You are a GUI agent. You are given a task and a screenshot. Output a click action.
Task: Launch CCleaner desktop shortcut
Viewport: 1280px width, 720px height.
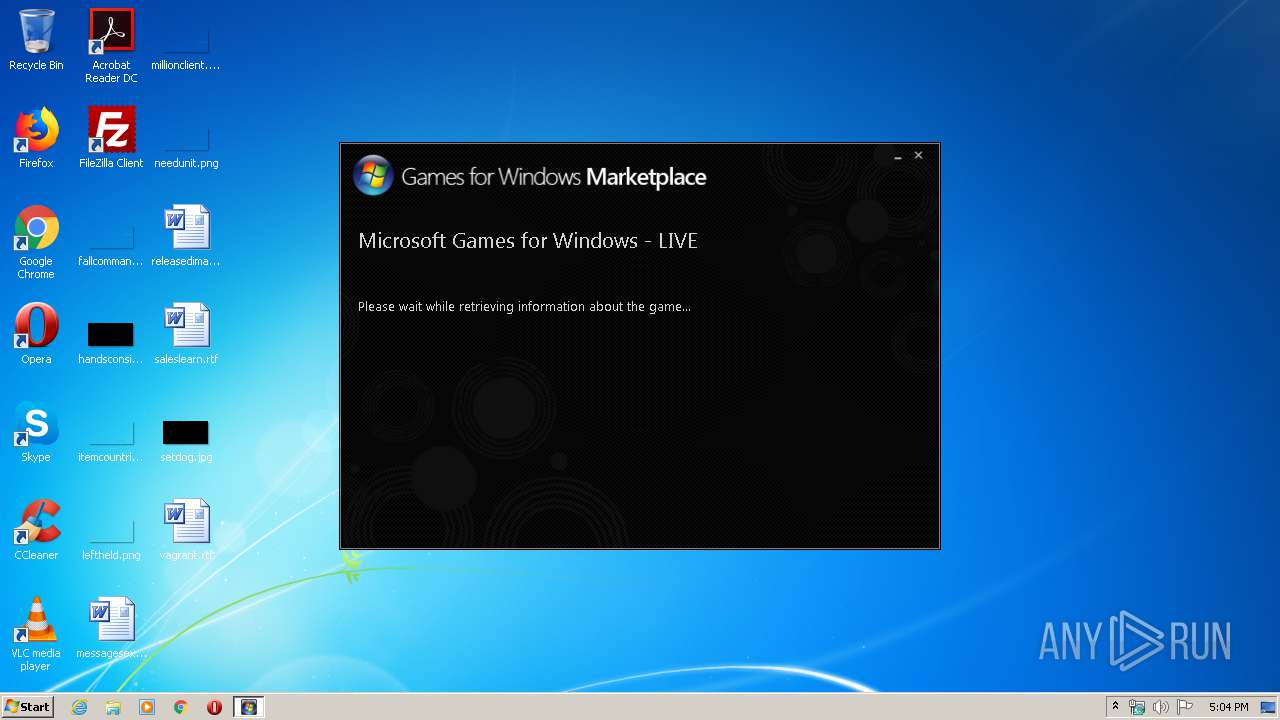tap(36, 530)
